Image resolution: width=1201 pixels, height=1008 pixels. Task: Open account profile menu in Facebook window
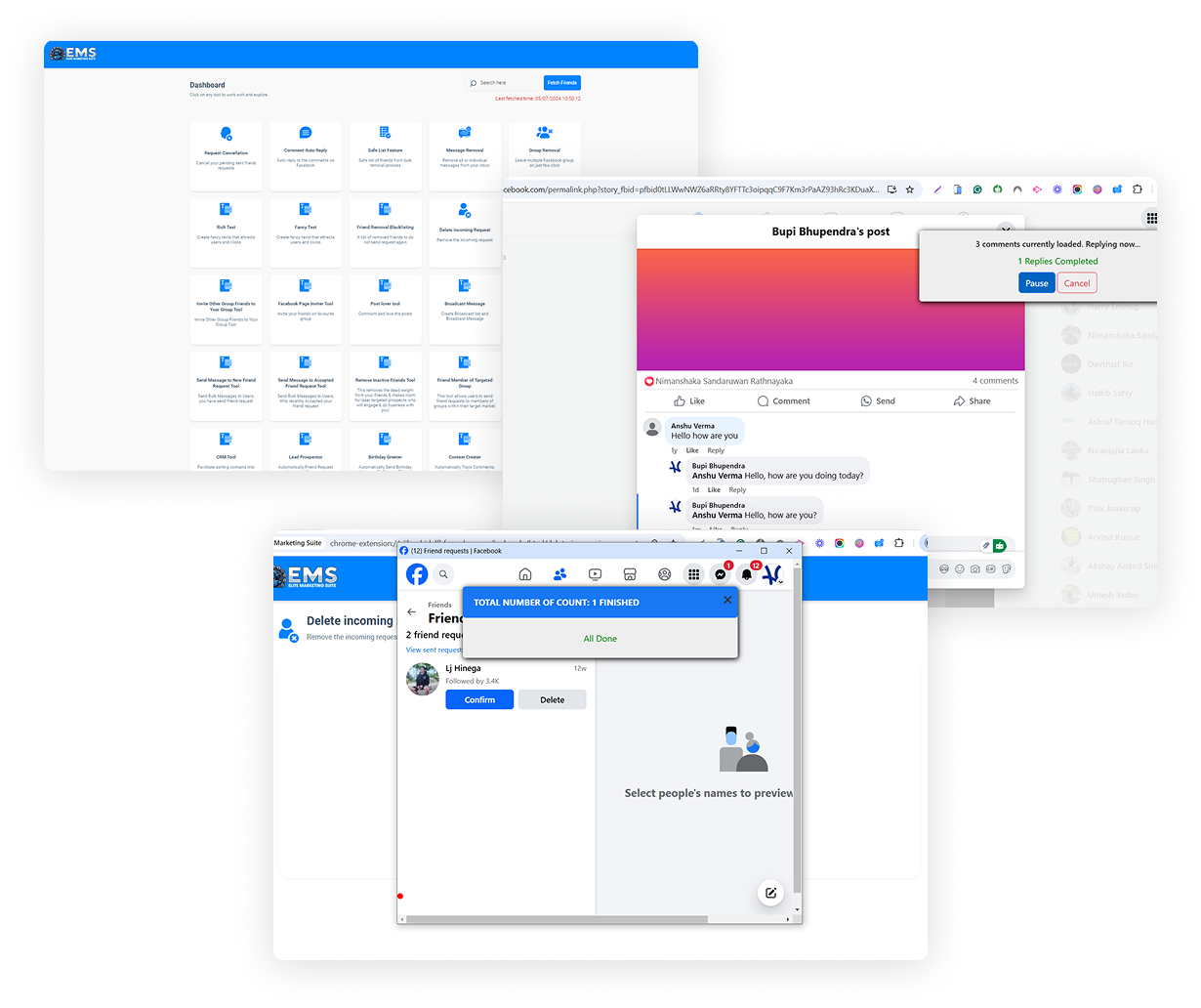[x=772, y=574]
